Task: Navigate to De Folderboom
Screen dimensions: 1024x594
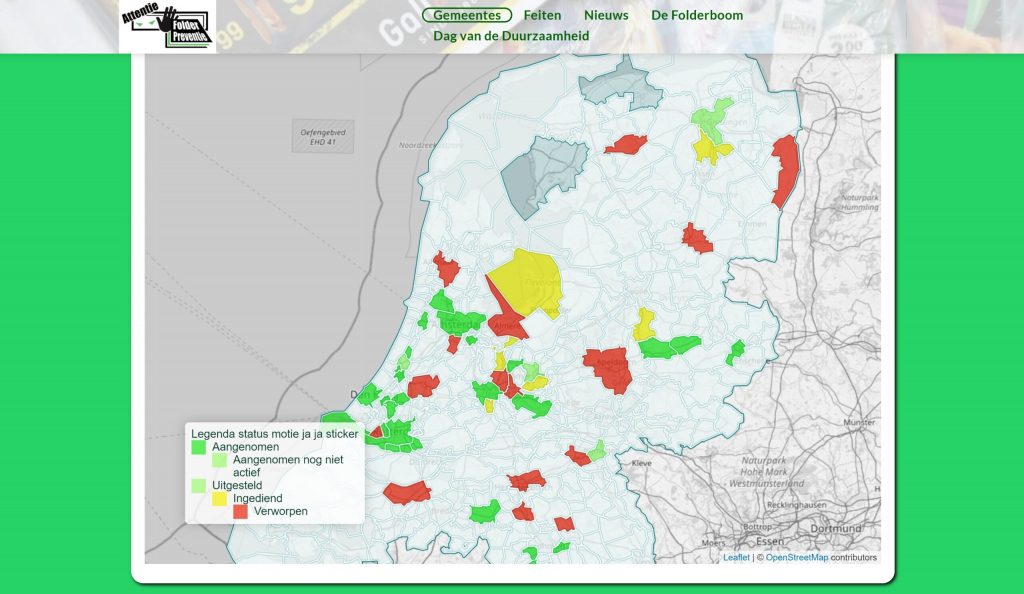Action: coord(697,15)
